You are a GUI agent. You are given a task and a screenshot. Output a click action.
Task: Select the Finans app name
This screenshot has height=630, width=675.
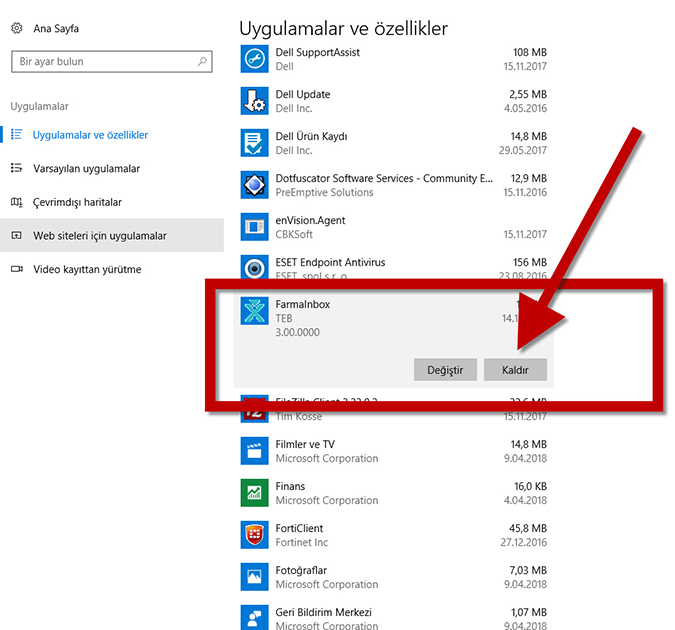[290, 486]
